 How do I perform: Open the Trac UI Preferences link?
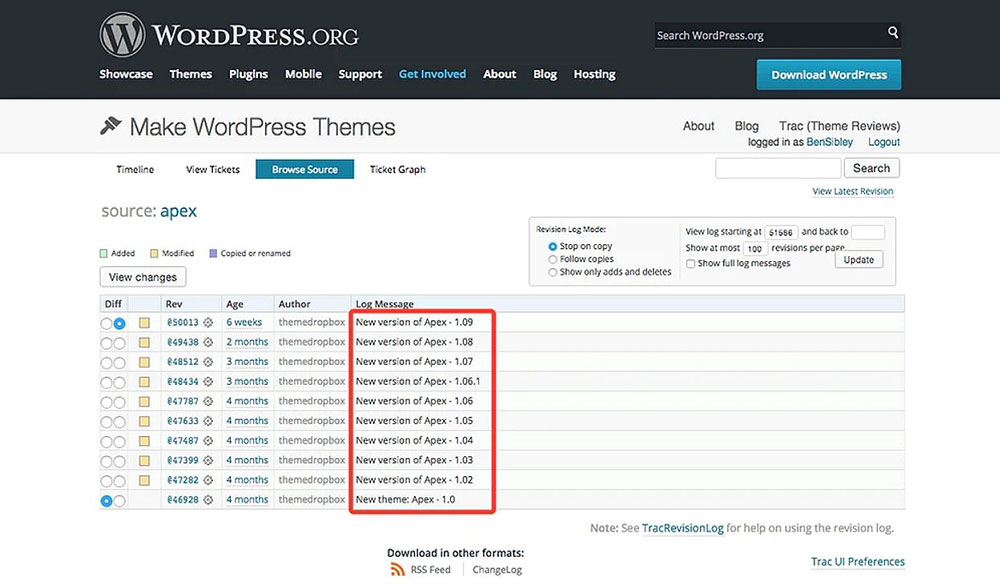[x=857, y=561]
